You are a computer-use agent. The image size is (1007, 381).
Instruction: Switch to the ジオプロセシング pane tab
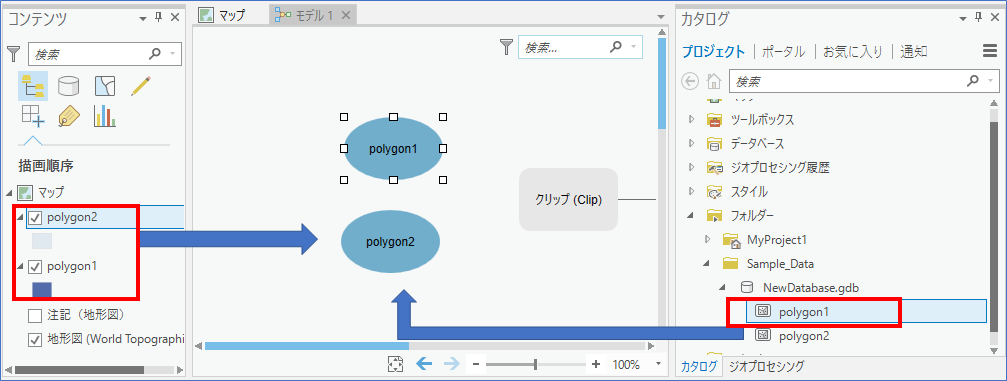click(766, 366)
